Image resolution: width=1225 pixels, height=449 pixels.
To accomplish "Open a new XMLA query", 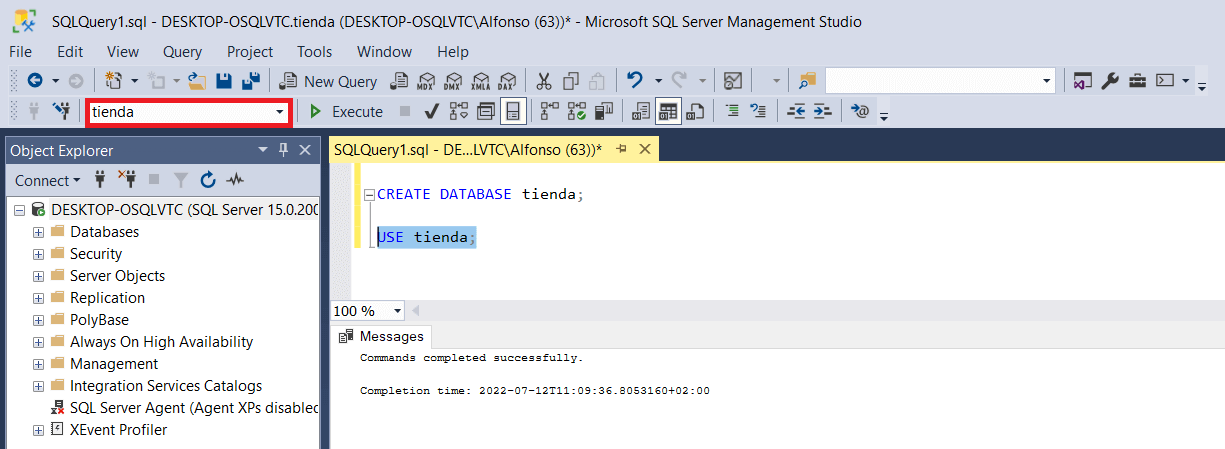I will pyautogui.click(x=480, y=81).
